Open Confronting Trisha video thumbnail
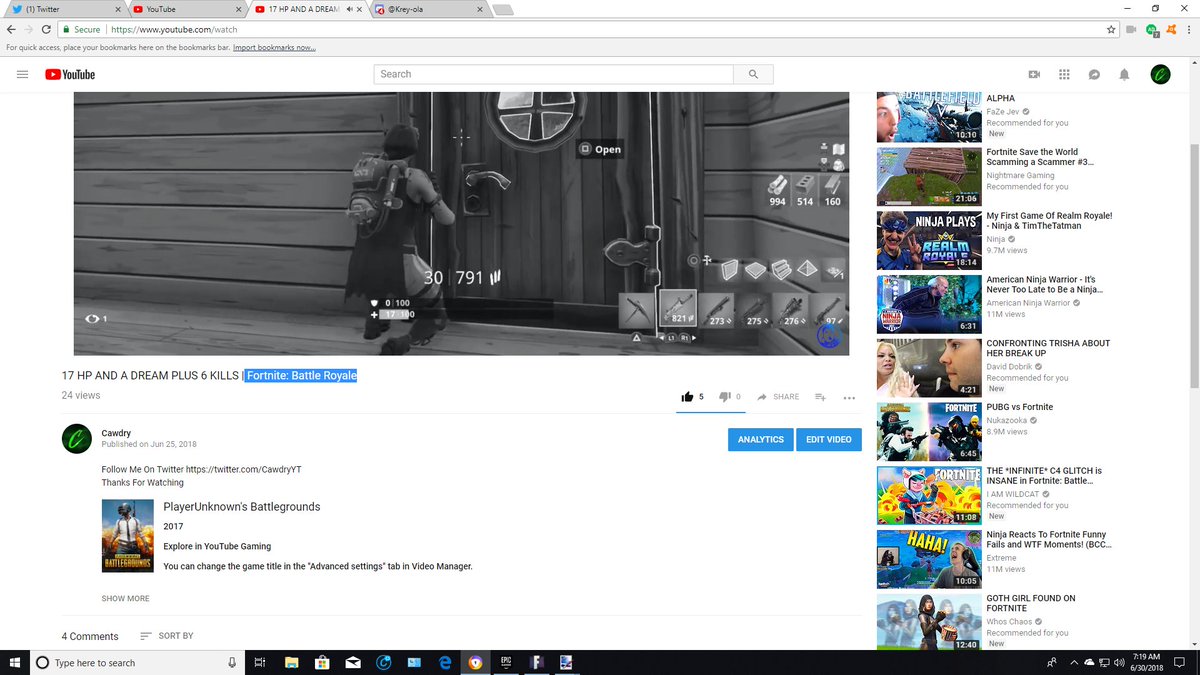 [x=928, y=368]
